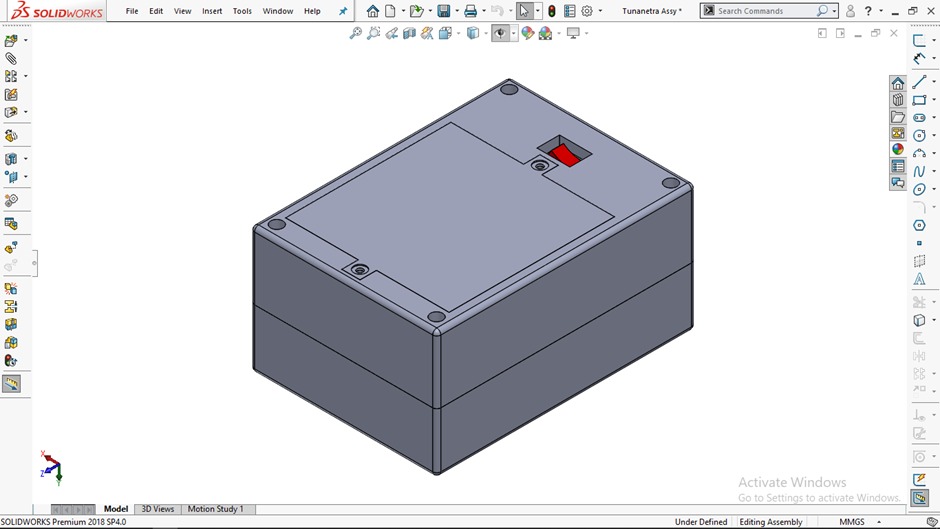This screenshot has height=529, width=940.
Task: Click the View Orientation cube icon
Action: point(445,33)
